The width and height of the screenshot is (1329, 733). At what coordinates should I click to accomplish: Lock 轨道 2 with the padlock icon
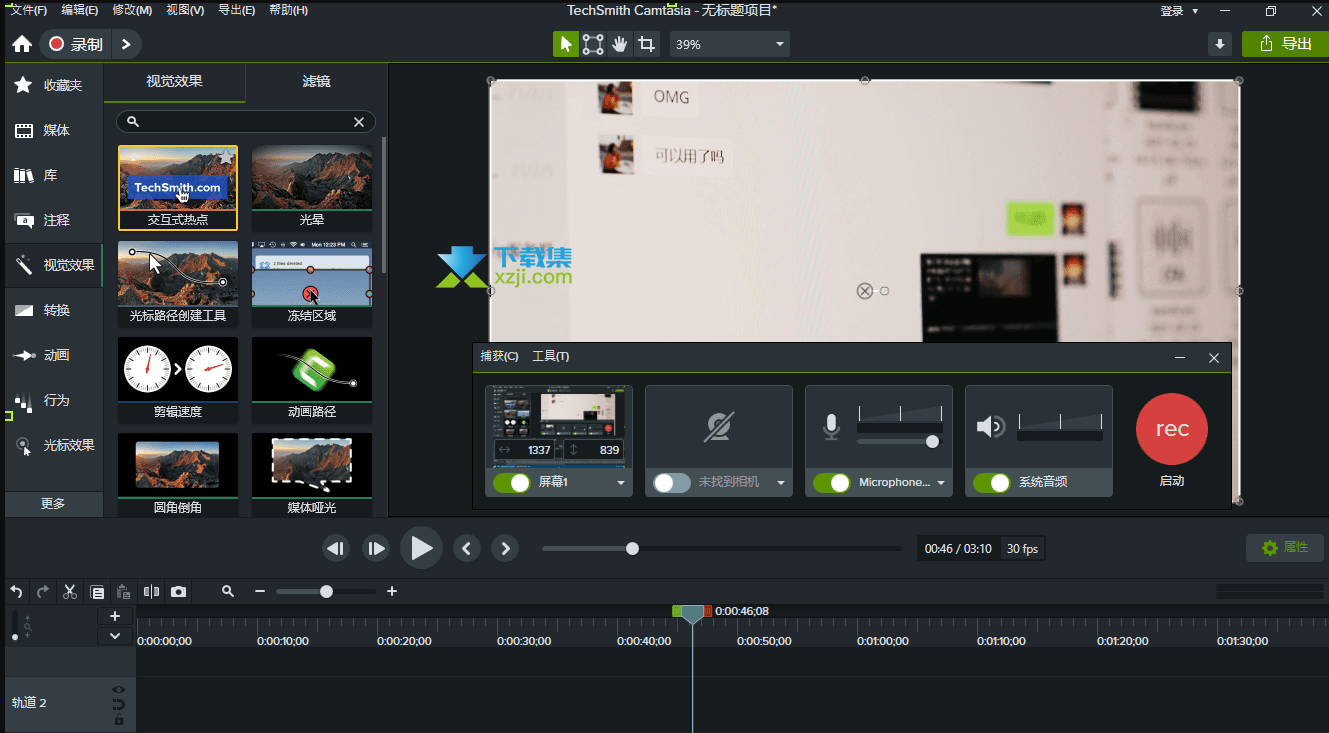pyautogui.click(x=119, y=719)
